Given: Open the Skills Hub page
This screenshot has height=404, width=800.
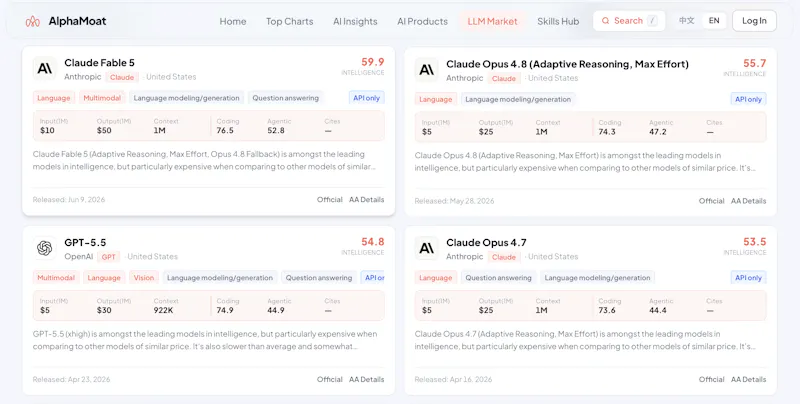Looking at the screenshot, I should pyautogui.click(x=558, y=21).
